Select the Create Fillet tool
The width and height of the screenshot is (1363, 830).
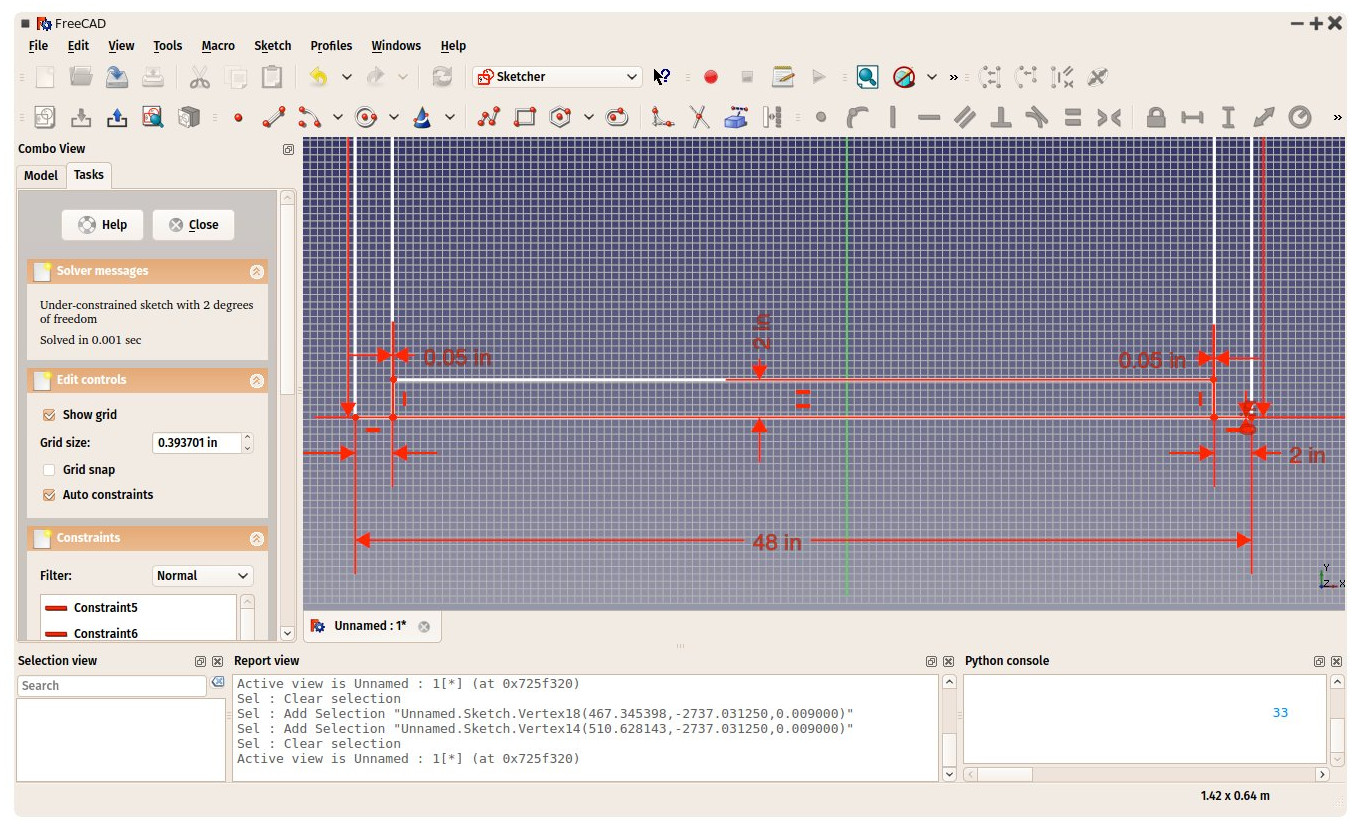(x=662, y=118)
